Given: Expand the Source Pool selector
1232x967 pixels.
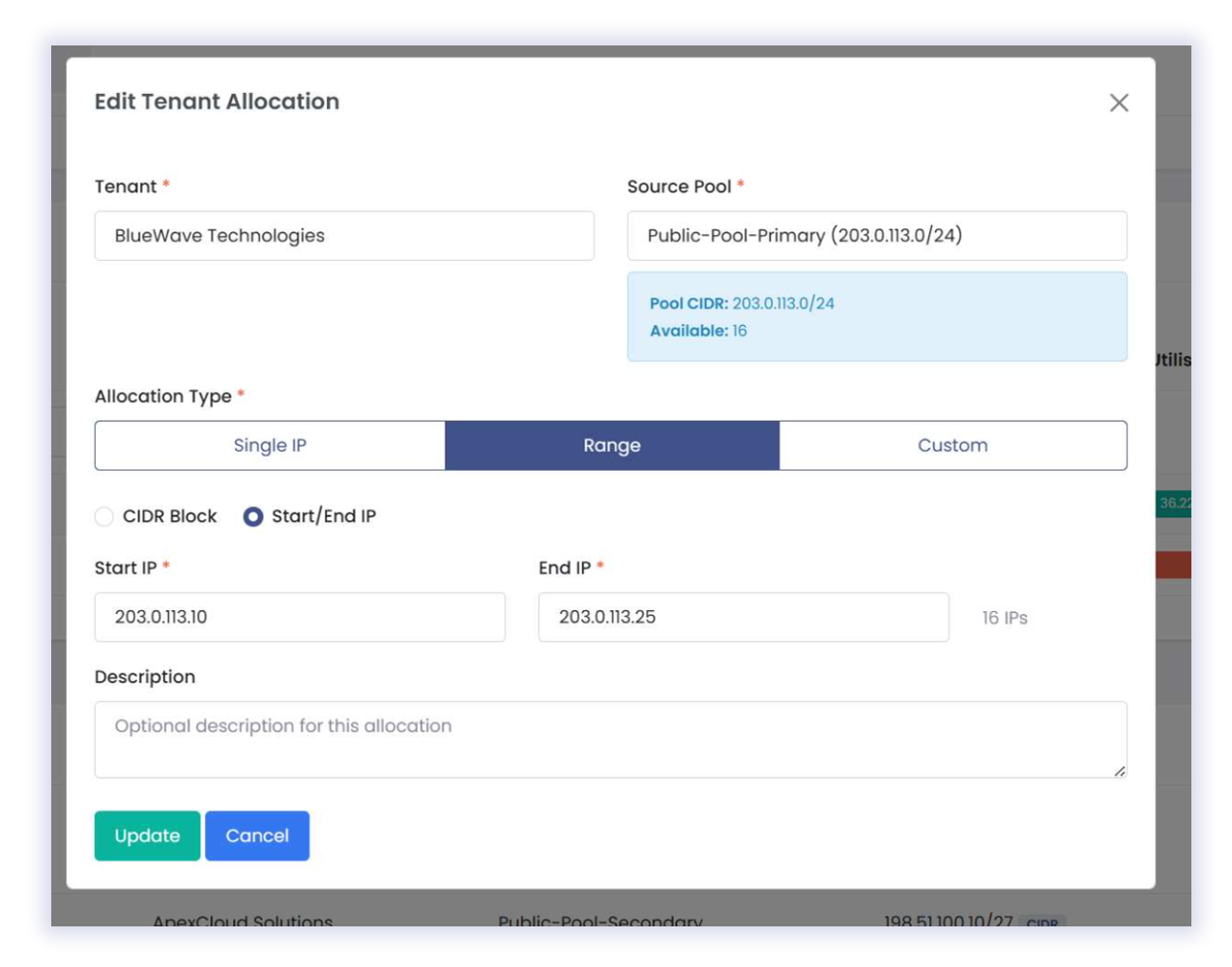Looking at the screenshot, I should click(x=876, y=236).
